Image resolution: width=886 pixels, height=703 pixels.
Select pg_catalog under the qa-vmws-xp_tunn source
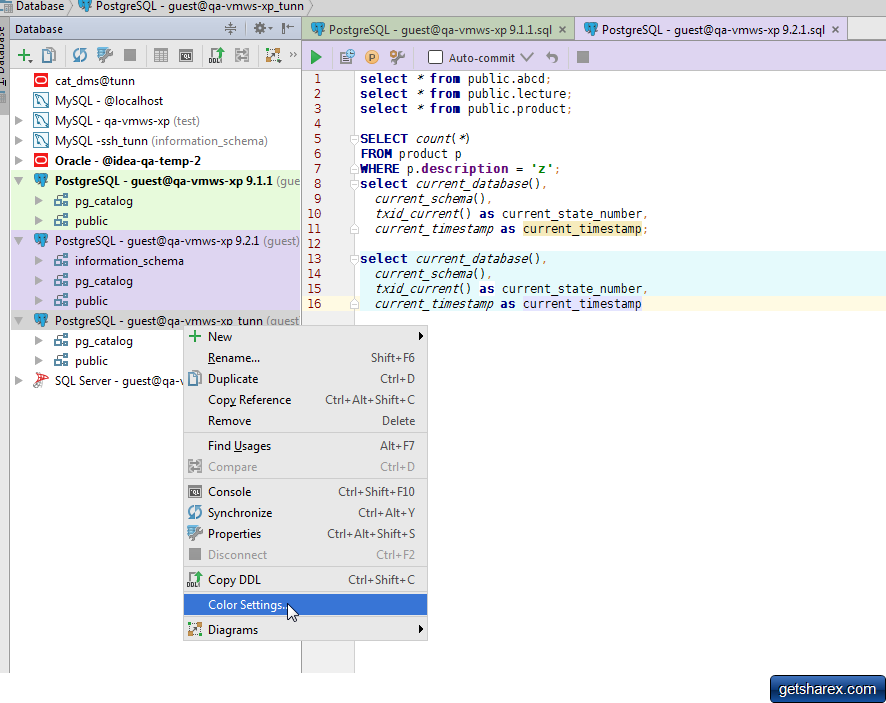pos(104,341)
